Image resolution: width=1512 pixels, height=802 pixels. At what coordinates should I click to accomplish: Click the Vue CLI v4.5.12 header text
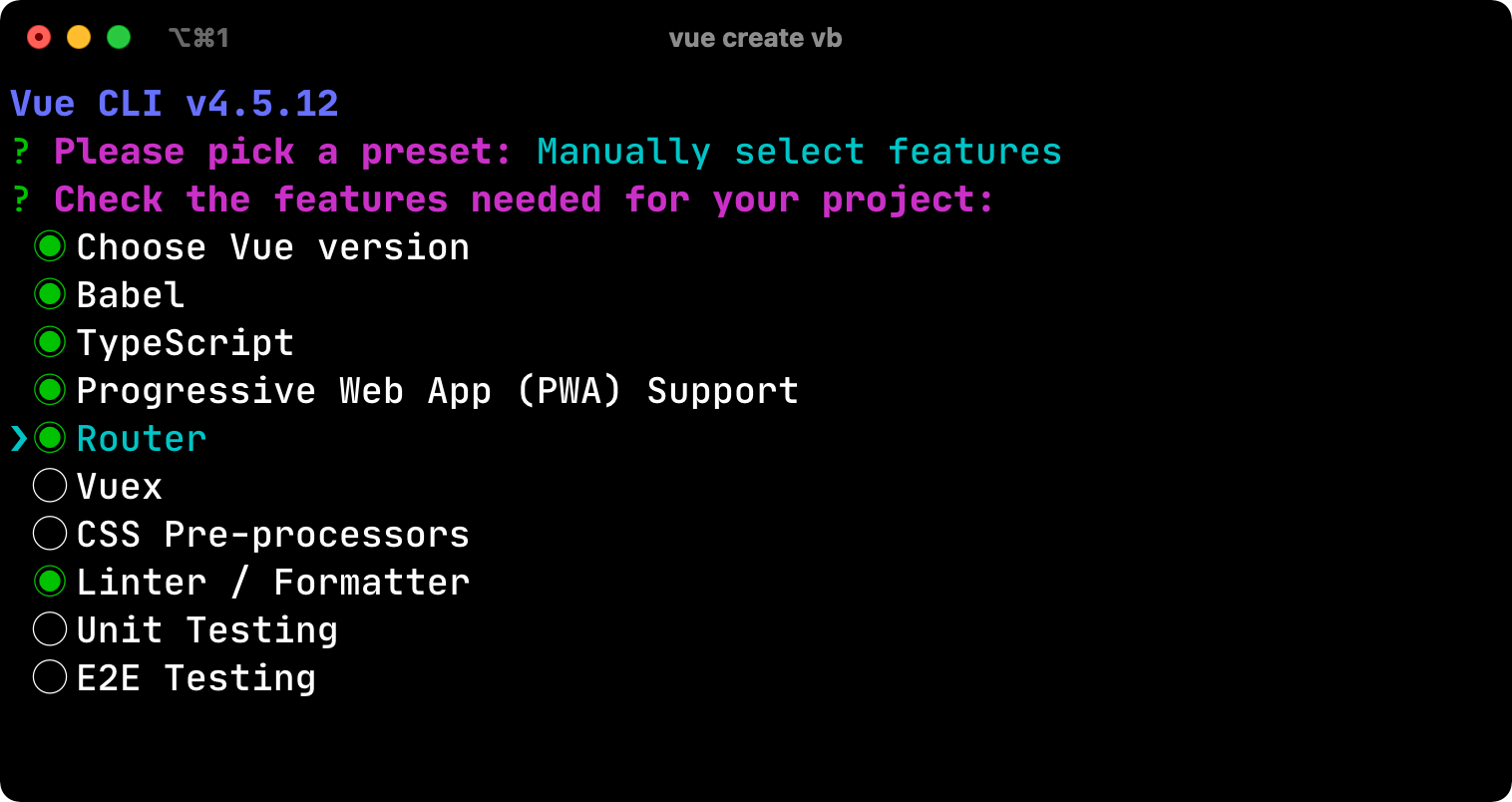(175, 104)
